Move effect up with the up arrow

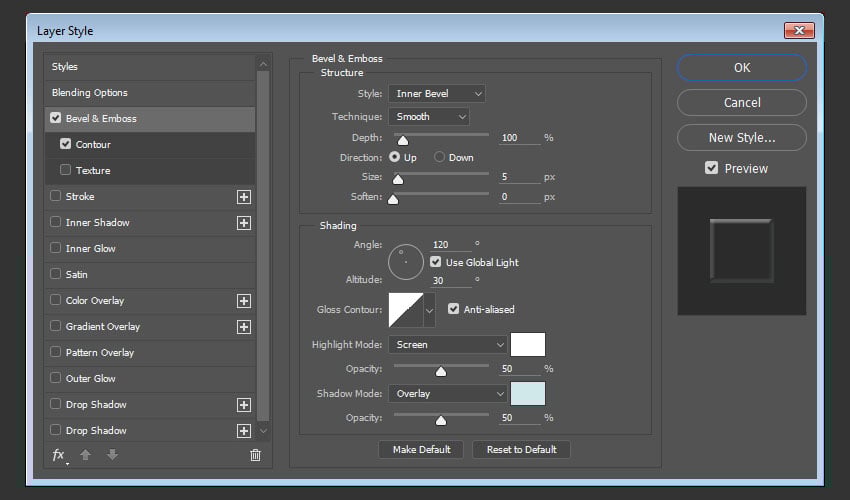pos(85,455)
